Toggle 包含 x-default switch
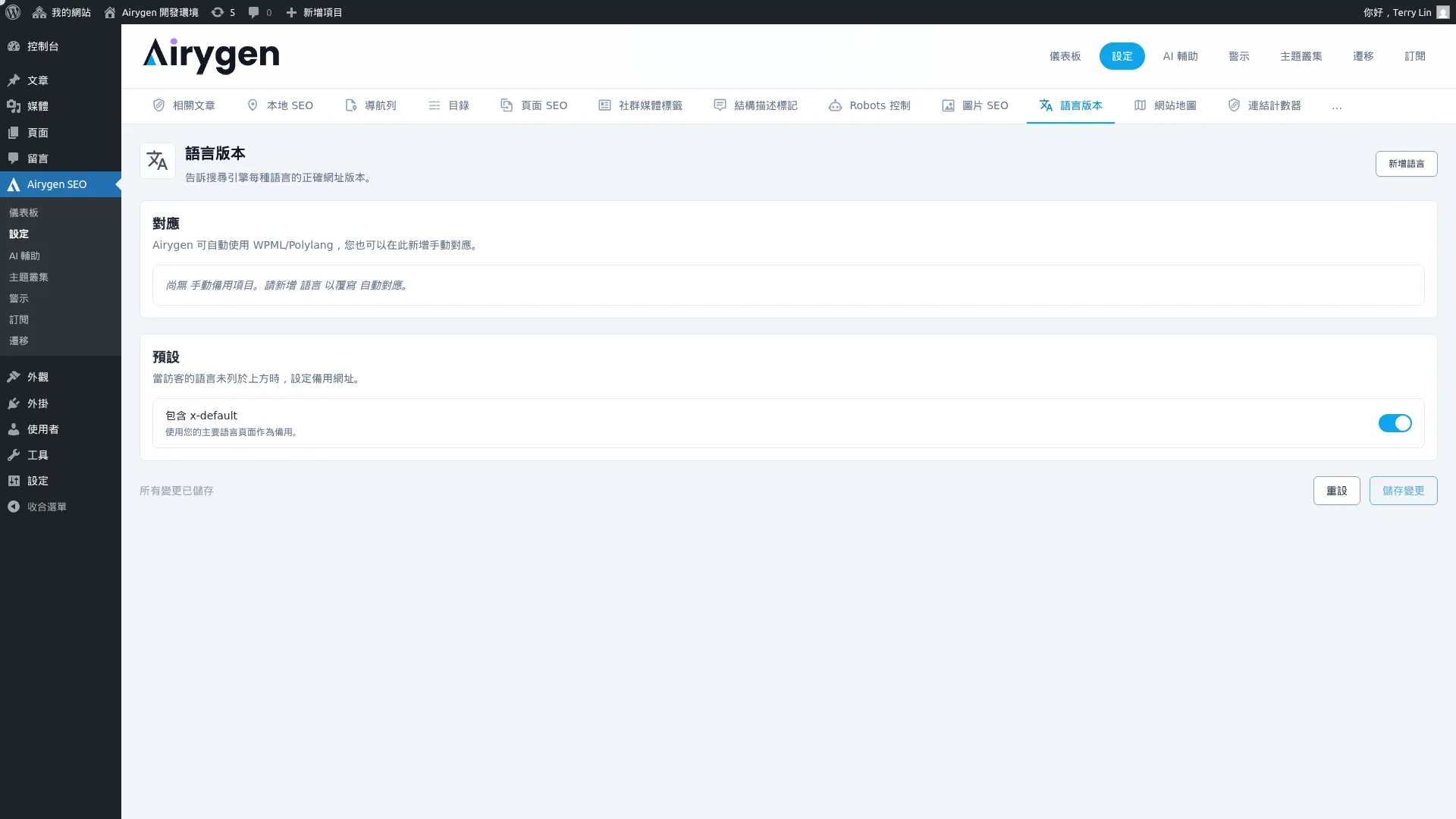This screenshot has height=819, width=1456. click(1395, 423)
